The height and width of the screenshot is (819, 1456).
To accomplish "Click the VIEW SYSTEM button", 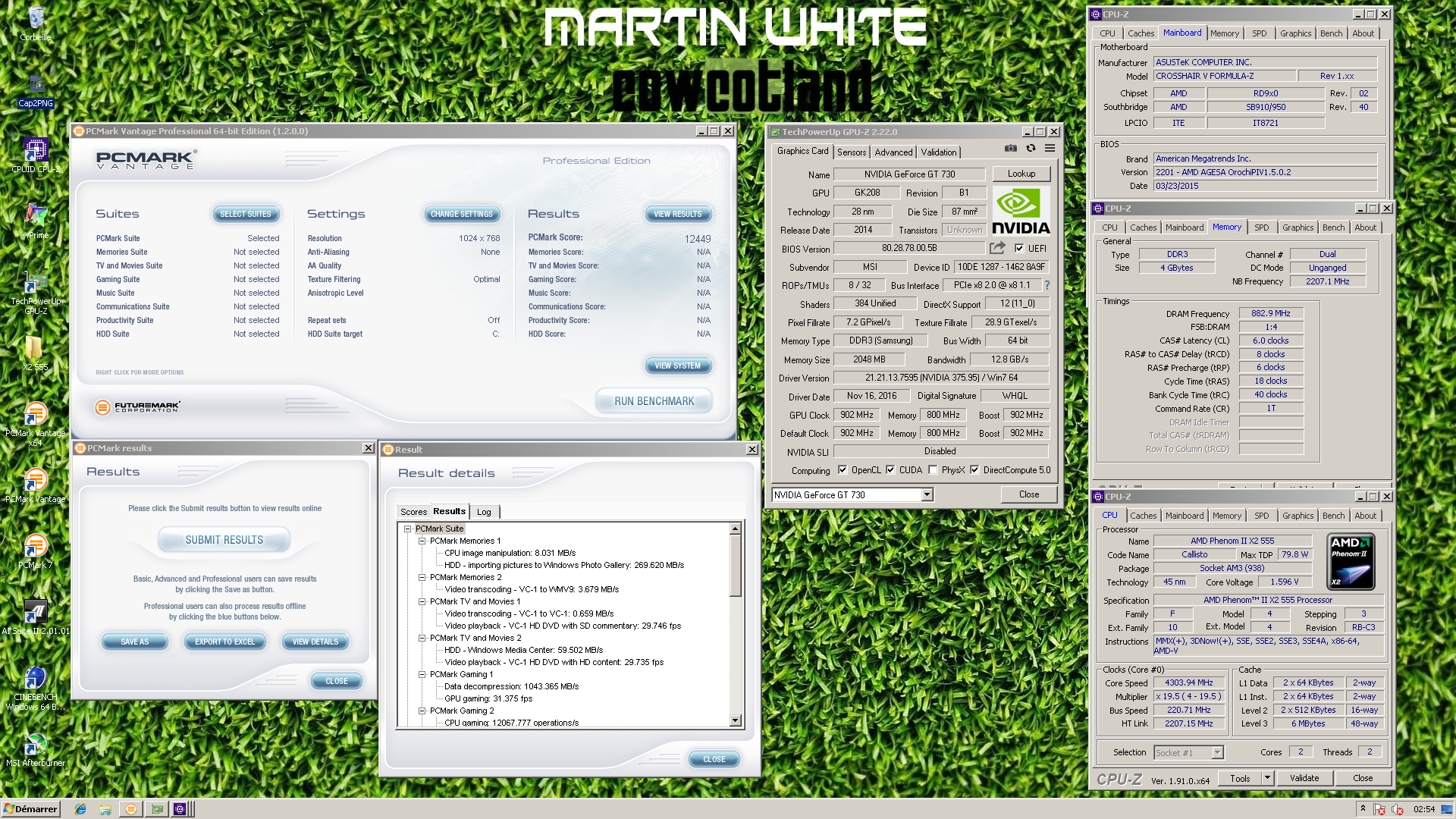I will [677, 366].
